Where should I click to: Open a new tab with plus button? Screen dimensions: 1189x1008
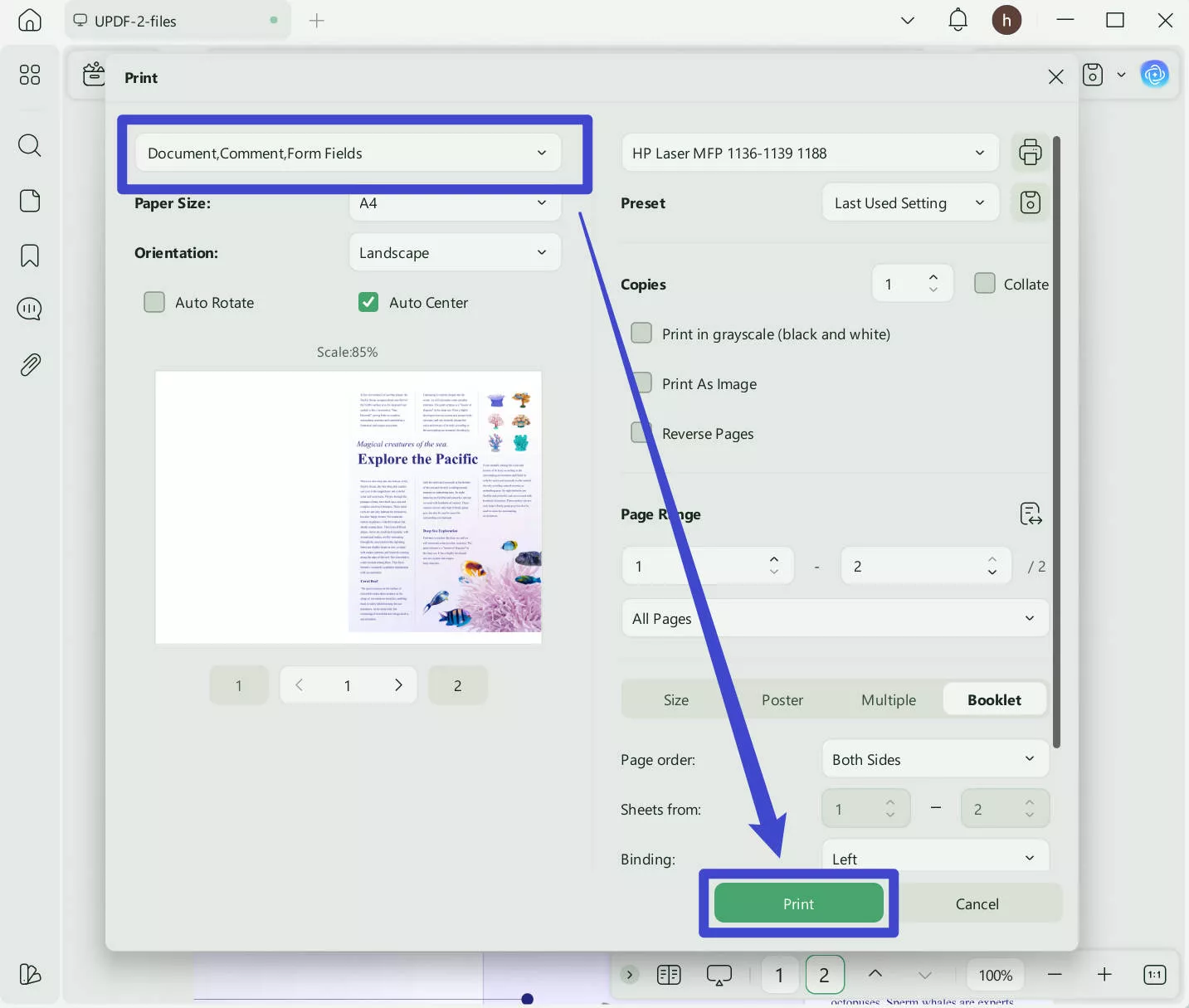point(316,21)
